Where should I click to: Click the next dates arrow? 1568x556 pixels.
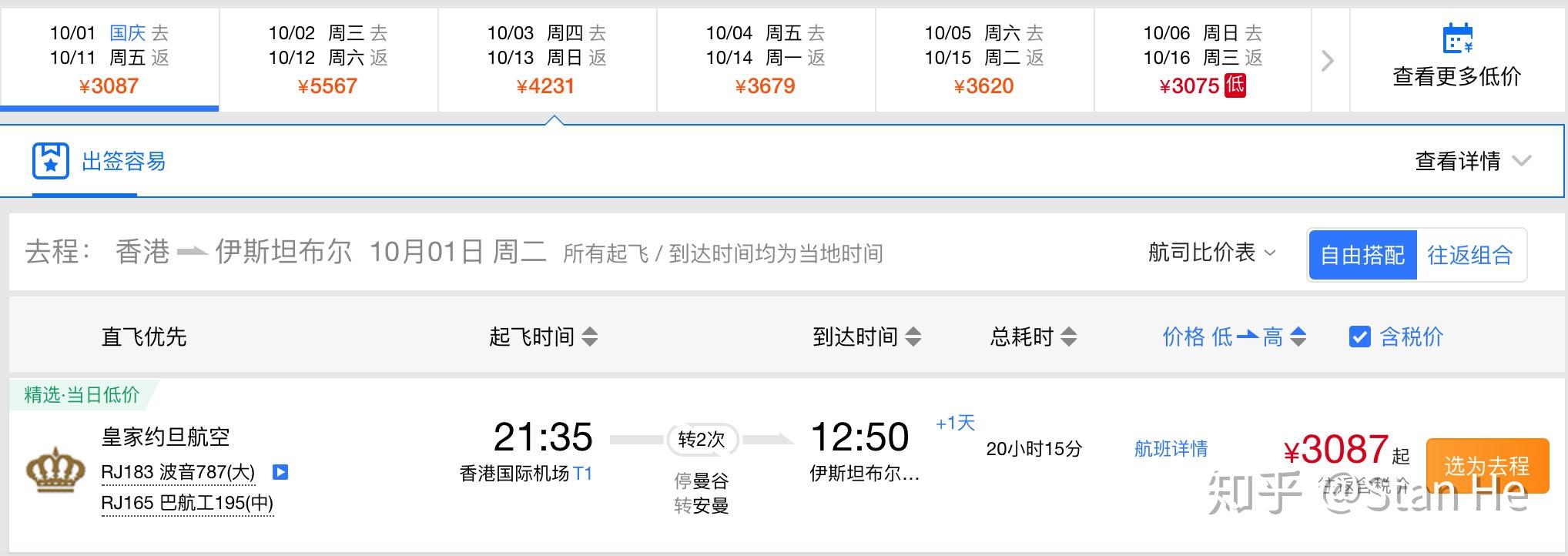coord(1328,60)
